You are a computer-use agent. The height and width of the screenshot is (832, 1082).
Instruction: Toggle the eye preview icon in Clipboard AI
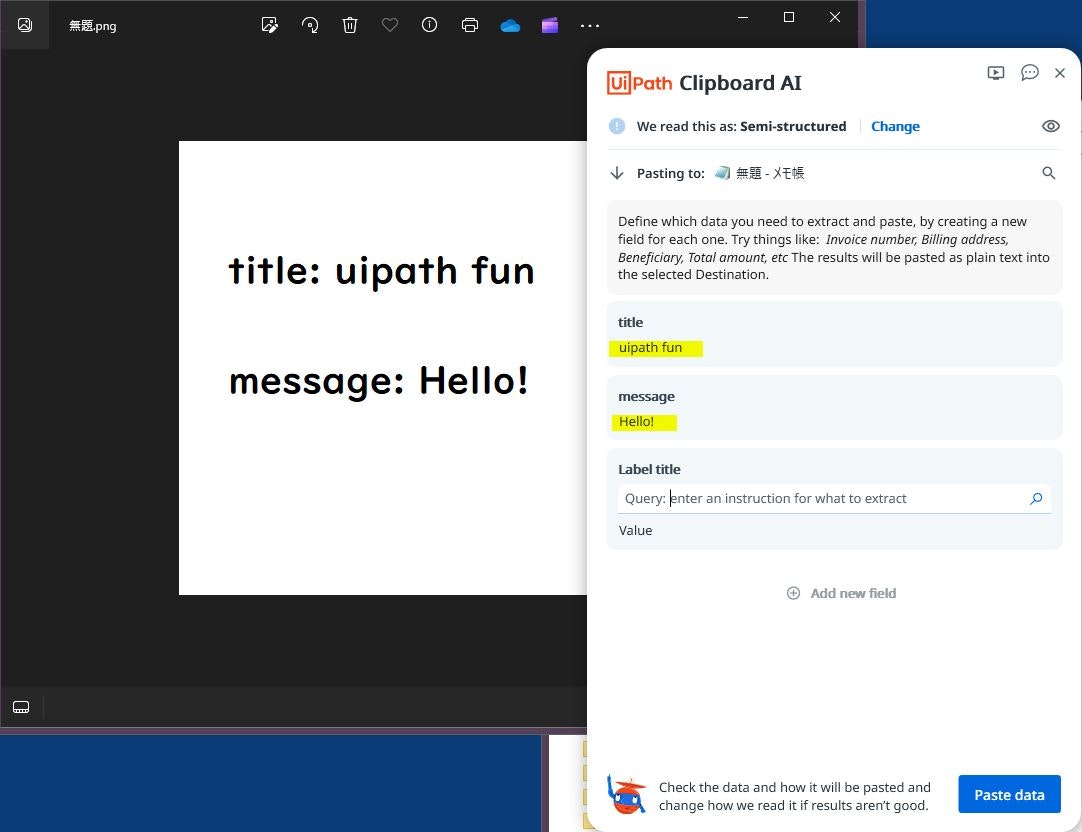(x=1050, y=126)
